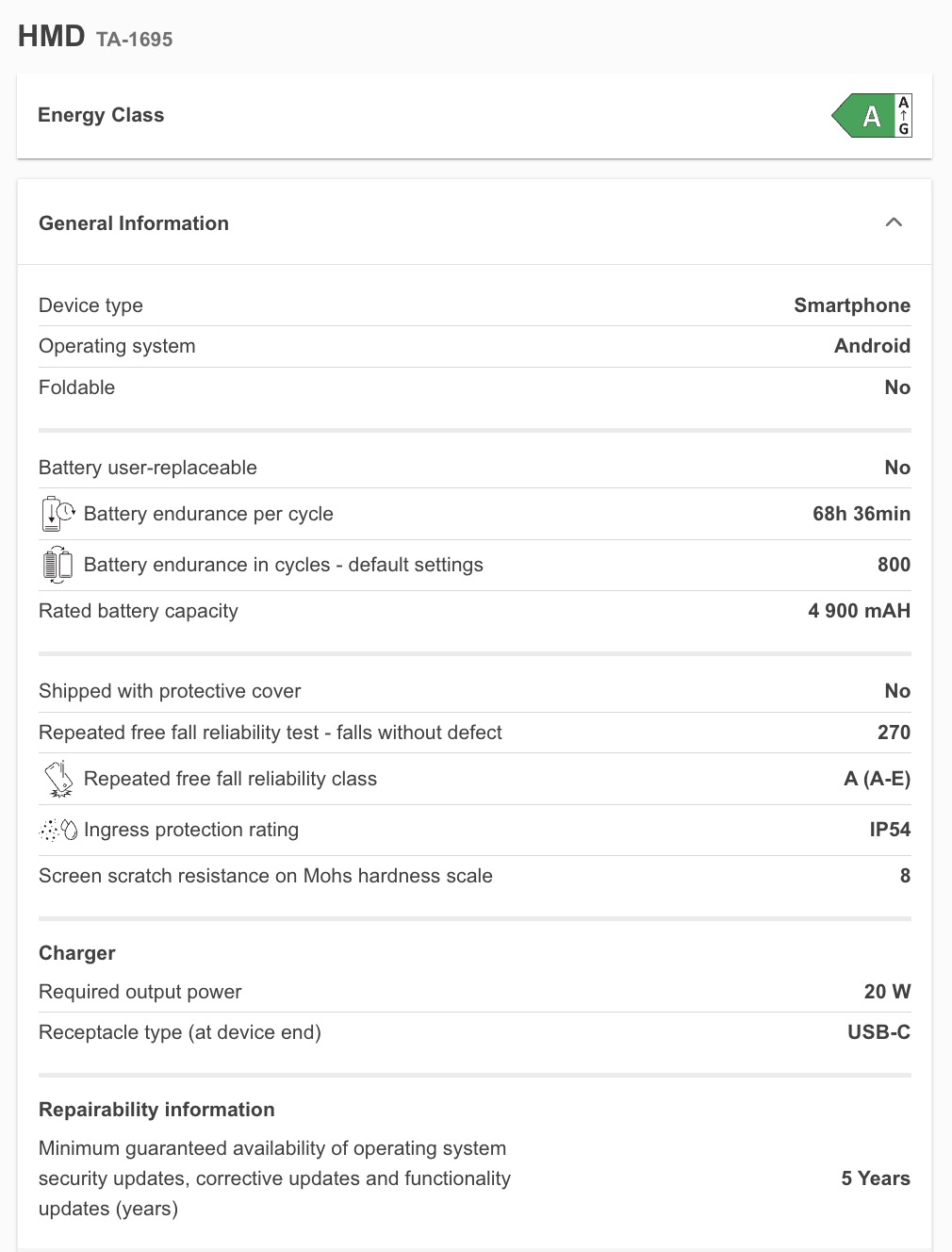This screenshot has height=1252, width=952.
Task: Click the free fall reliability class icon
Action: pyautogui.click(x=58, y=779)
